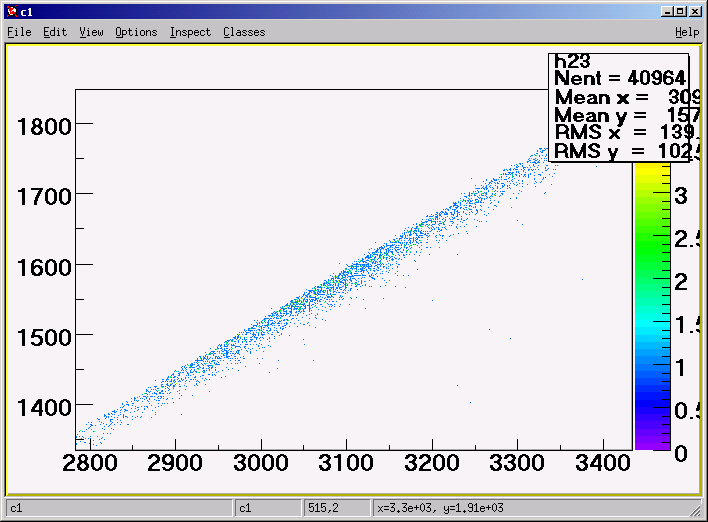Image resolution: width=708 pixels, height=522 pixels.
Task: Click the 3 label on the palette axis
Action: 681,196
